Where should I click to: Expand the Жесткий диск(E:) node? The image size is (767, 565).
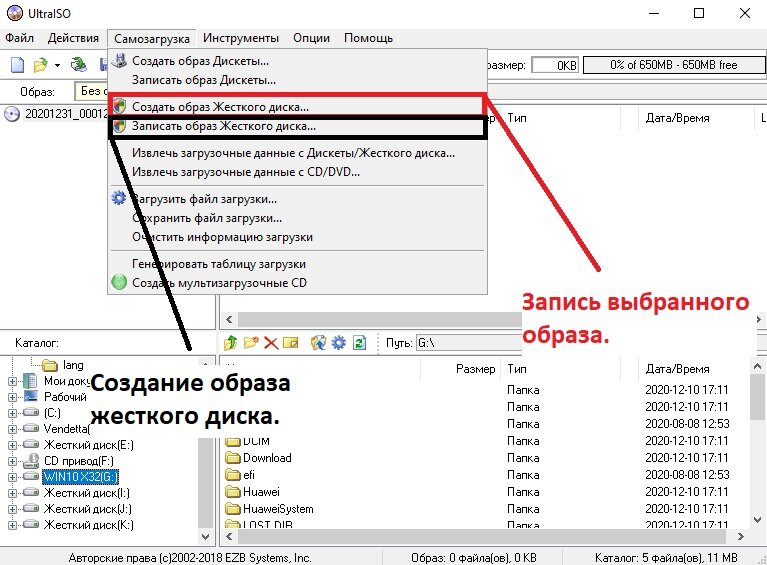[x=13, y=445]
